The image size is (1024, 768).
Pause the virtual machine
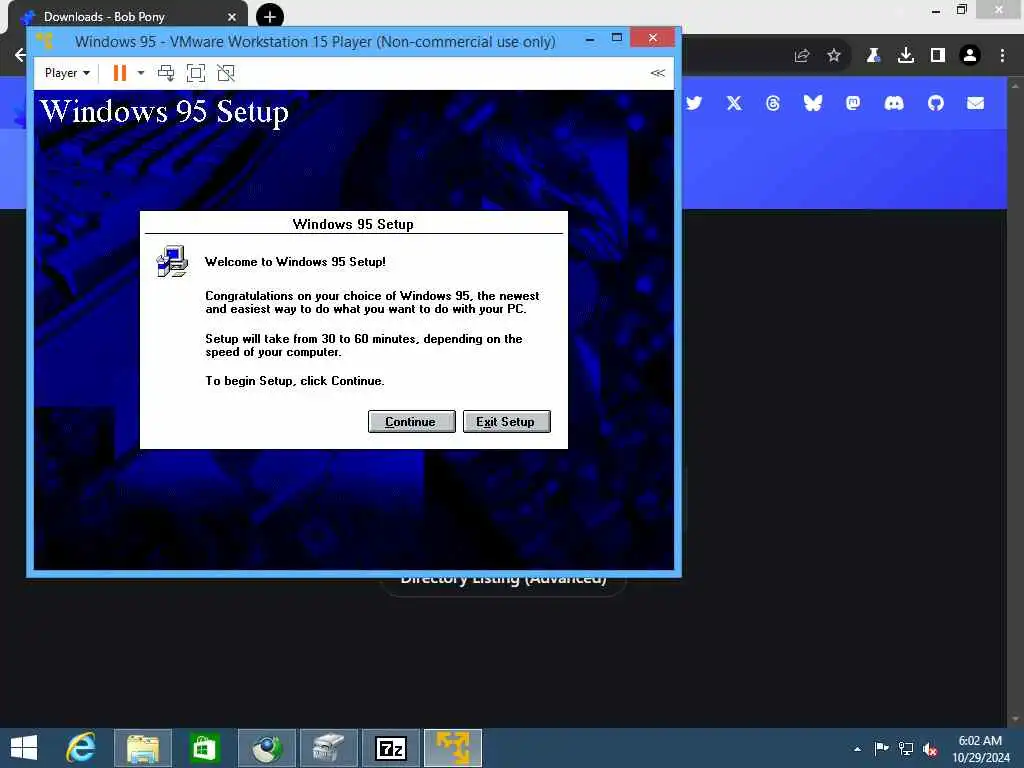coord(120,73)
